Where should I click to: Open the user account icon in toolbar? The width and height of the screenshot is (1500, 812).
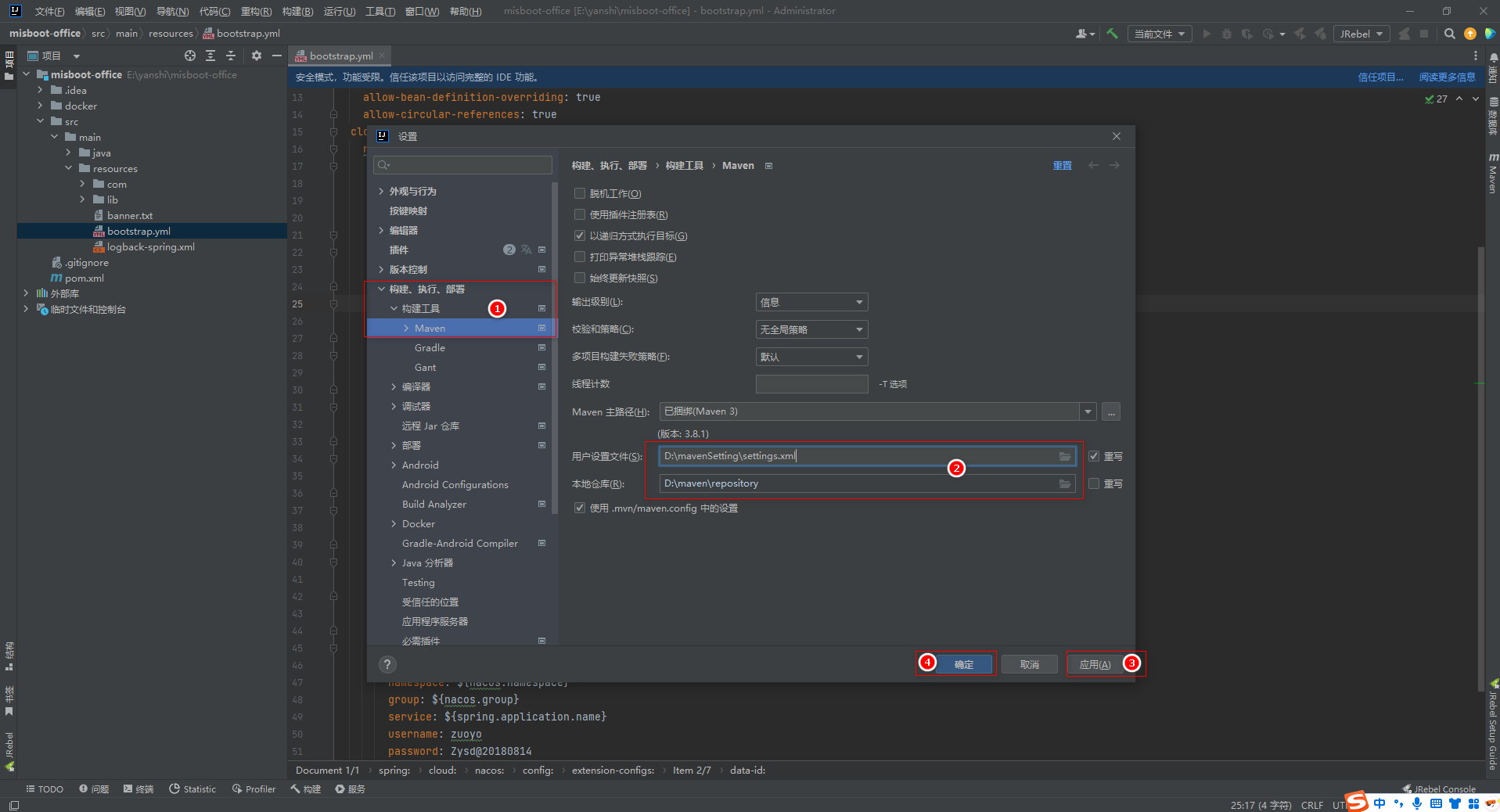(x=1085, y=34)
